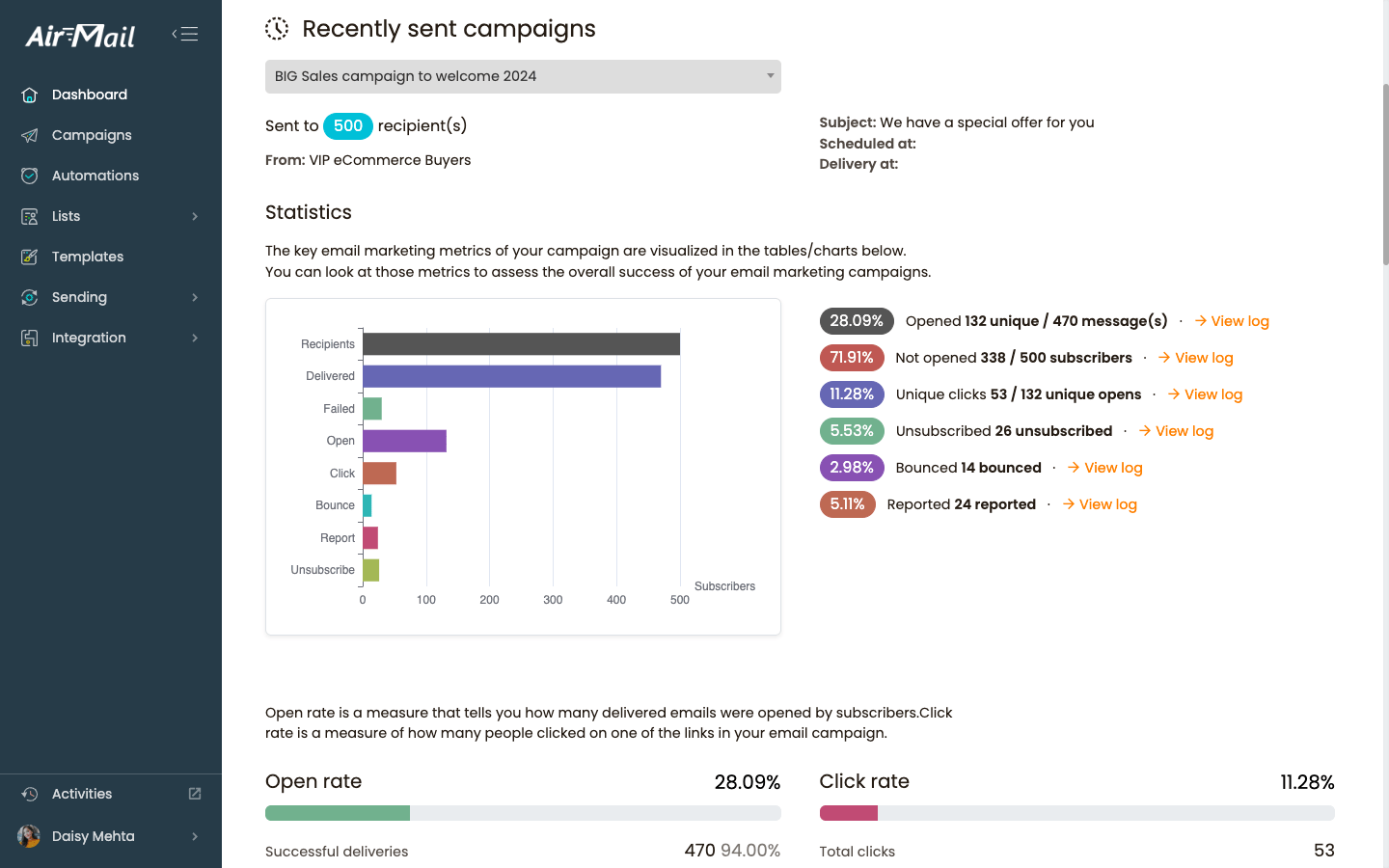Go to the Templates menu item
1389x868 pixels.
[x=88, y=257]
